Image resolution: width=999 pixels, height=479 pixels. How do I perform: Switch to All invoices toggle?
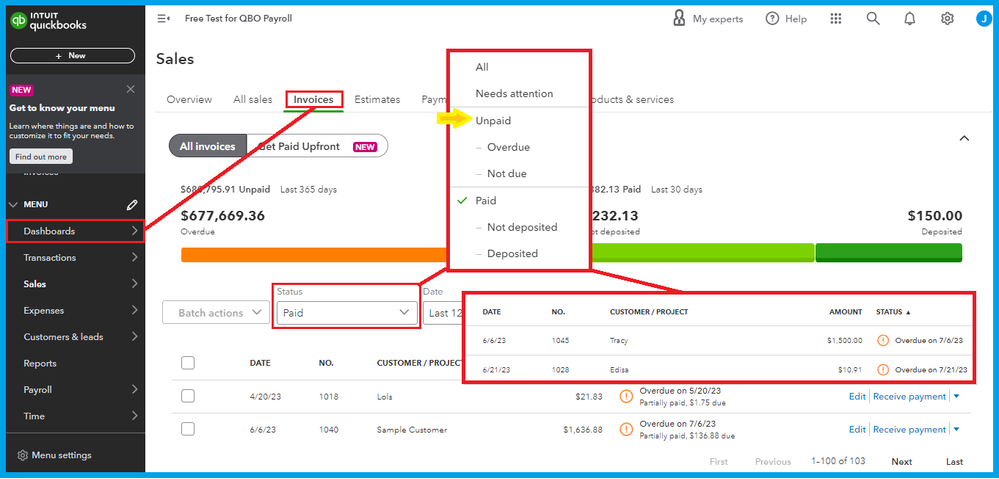(x=207, y=147)
